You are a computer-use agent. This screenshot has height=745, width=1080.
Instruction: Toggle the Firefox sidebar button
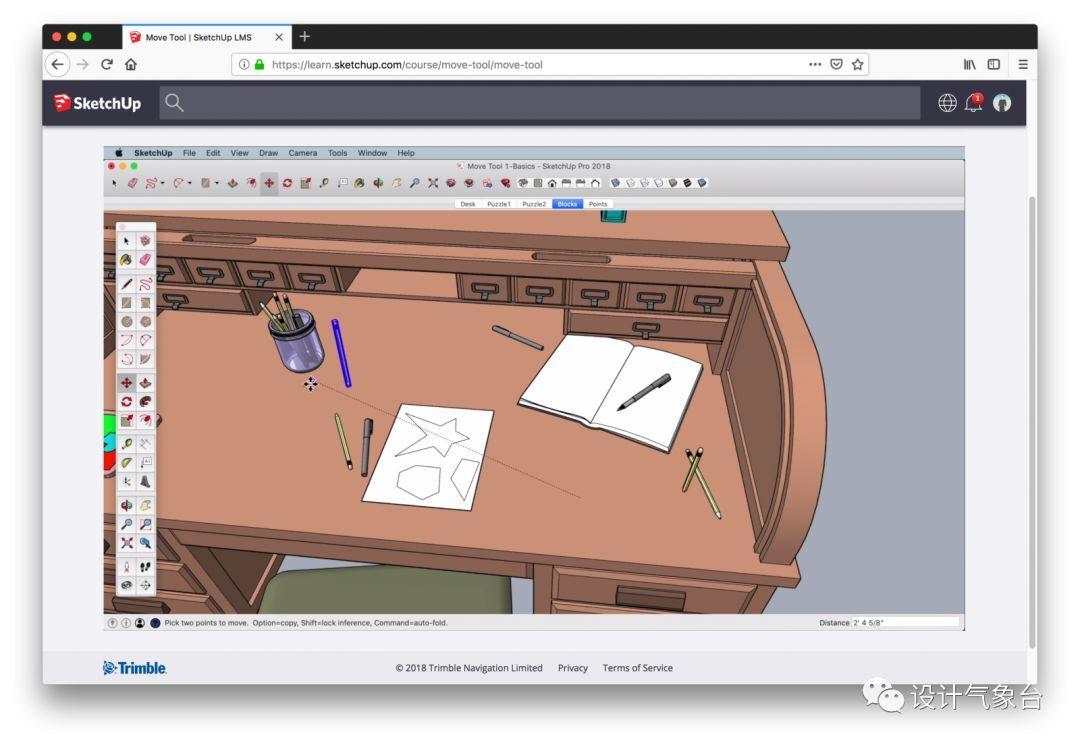pos(993,64)
